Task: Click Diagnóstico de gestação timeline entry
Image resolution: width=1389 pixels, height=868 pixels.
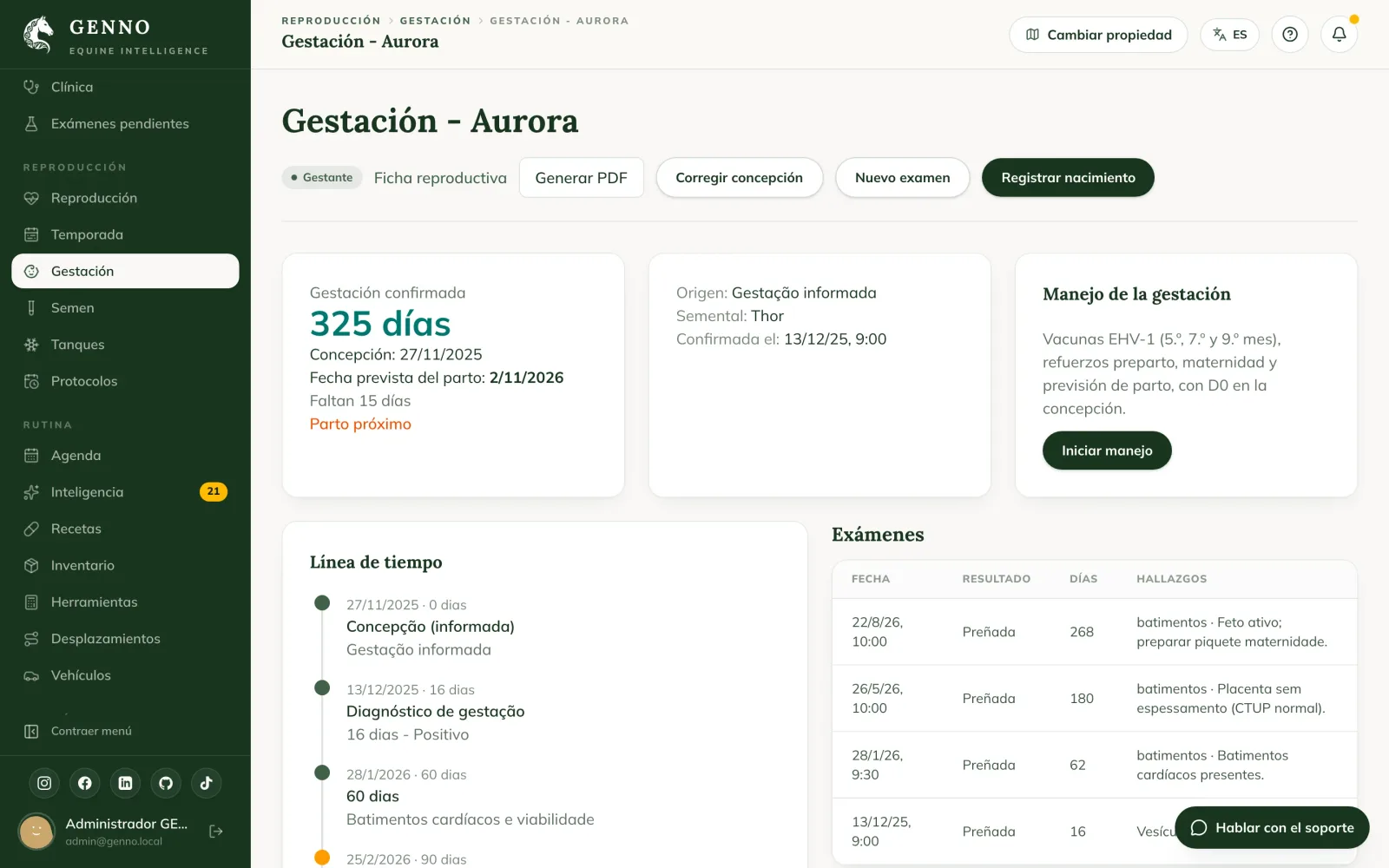Action: pos(435,712)
